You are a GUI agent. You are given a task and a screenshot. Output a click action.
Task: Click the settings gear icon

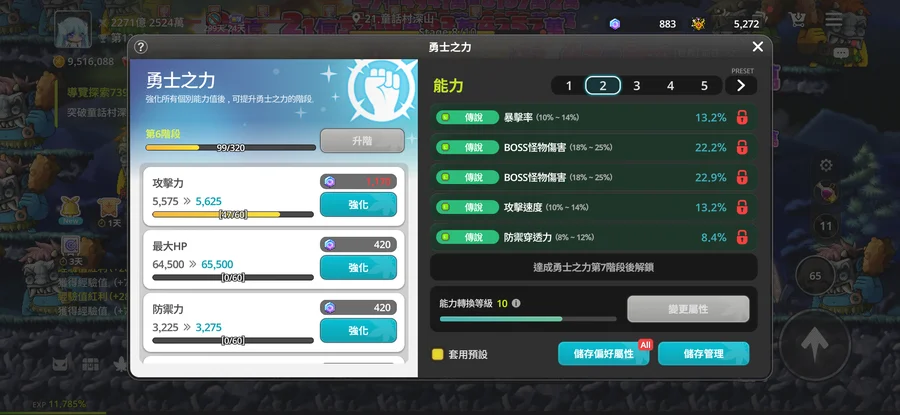pos(826,165)
